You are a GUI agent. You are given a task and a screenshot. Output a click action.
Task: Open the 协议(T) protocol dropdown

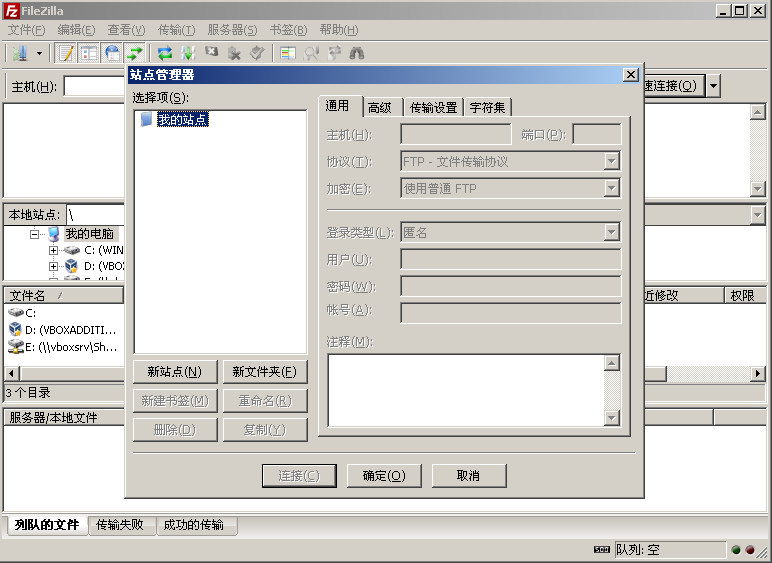point(611,161)
